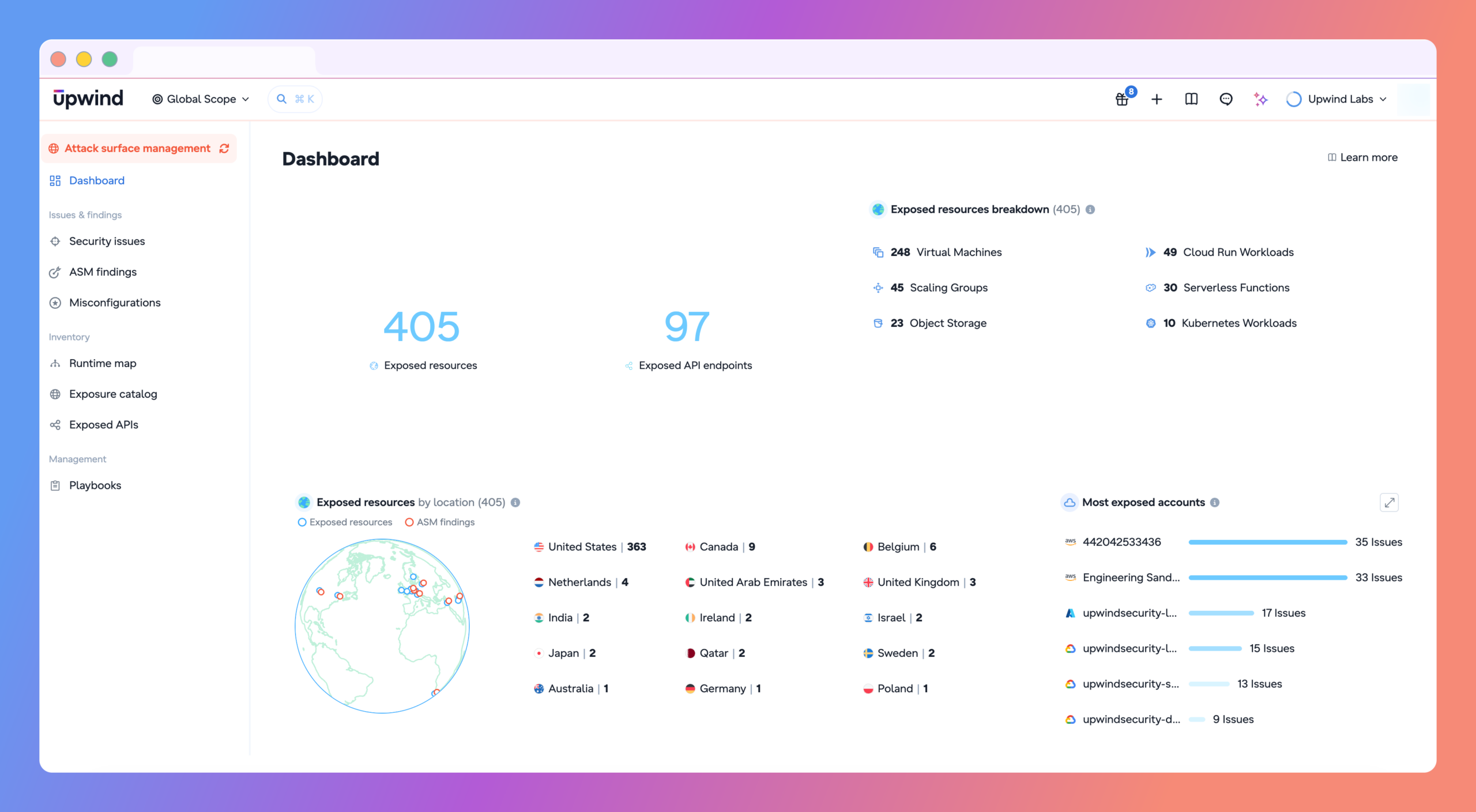Viewport: 1476px width, 812px height.
Task: Toggle the ASM findings map legend
Action: point(440,522)
